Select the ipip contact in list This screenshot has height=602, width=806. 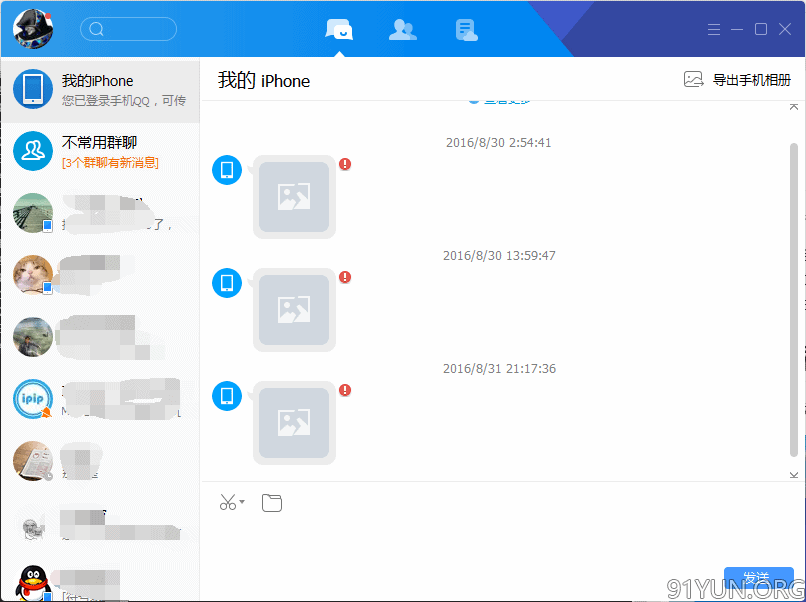100,399
